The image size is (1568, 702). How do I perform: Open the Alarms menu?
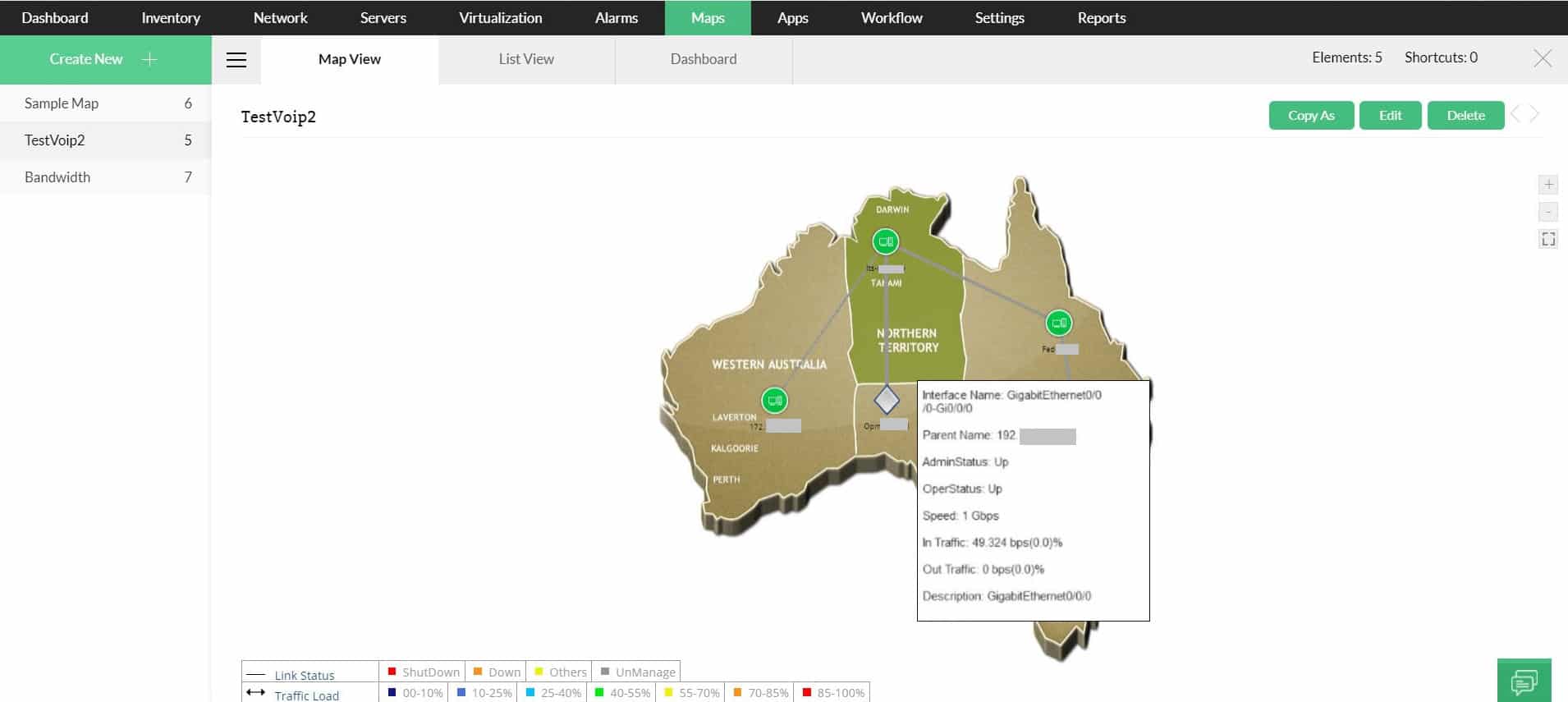(617, 17)
